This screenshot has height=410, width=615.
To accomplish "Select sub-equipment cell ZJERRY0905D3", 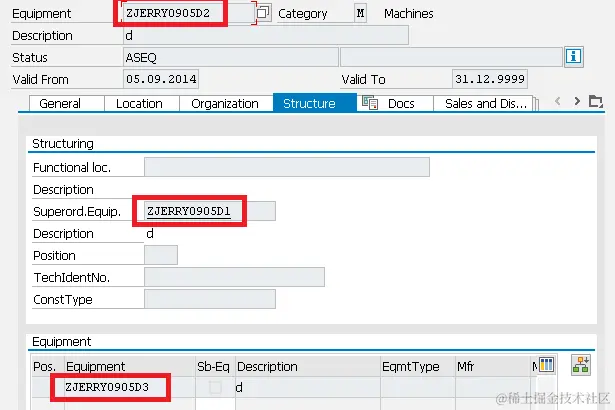I will [x=129, y=387].
